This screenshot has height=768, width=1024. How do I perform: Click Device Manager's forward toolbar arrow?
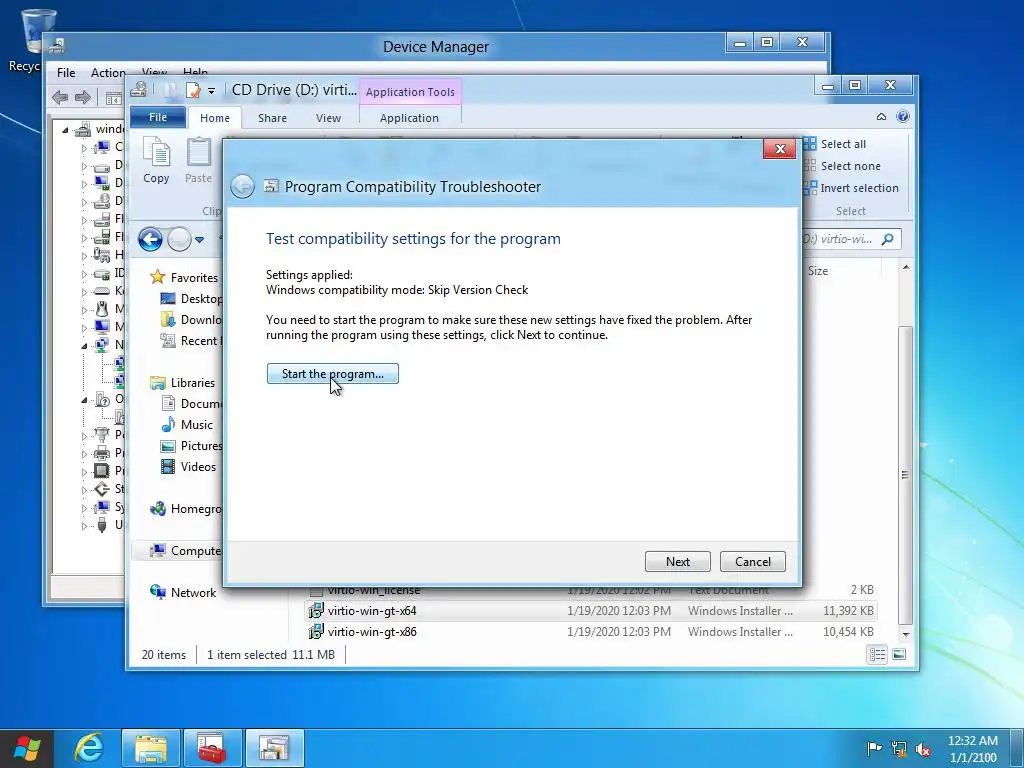click(82, 98)
